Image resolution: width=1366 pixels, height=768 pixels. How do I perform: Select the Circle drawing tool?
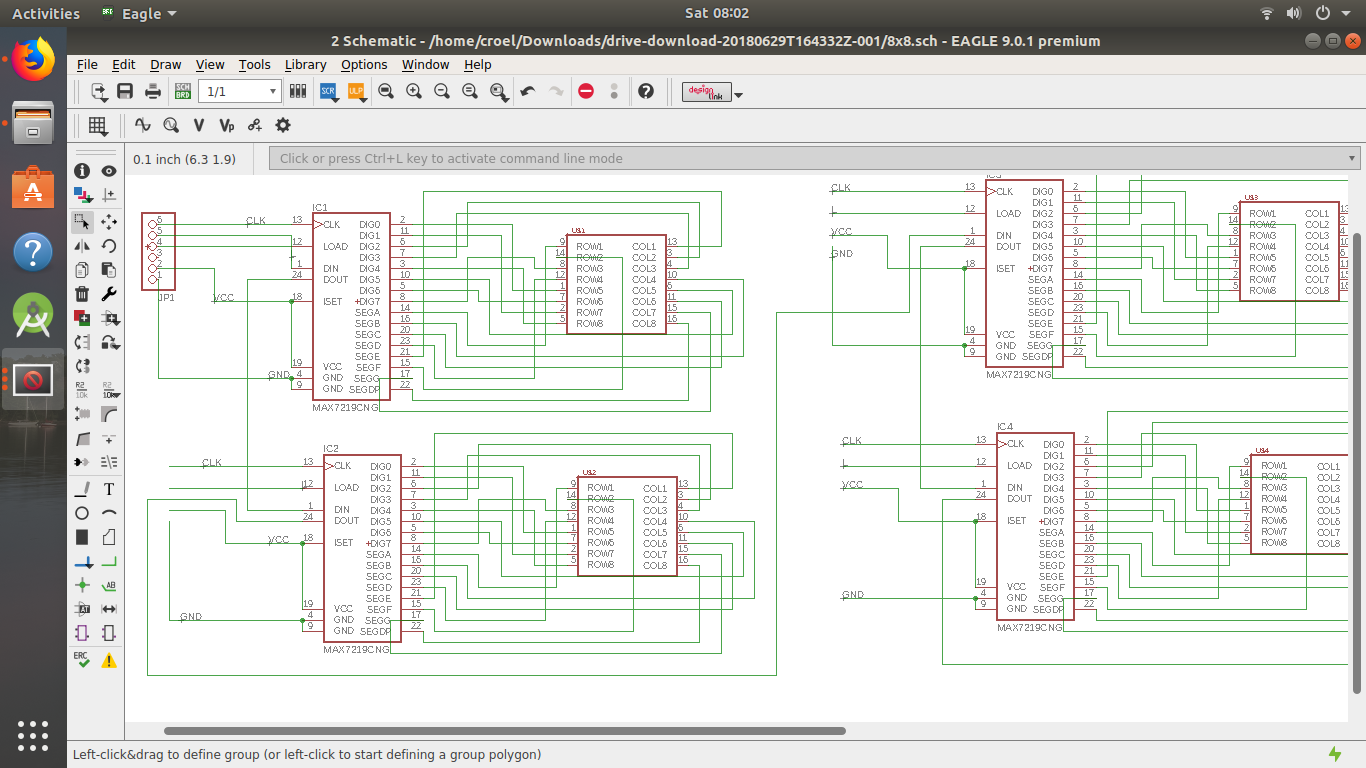(x=82, y=513)
